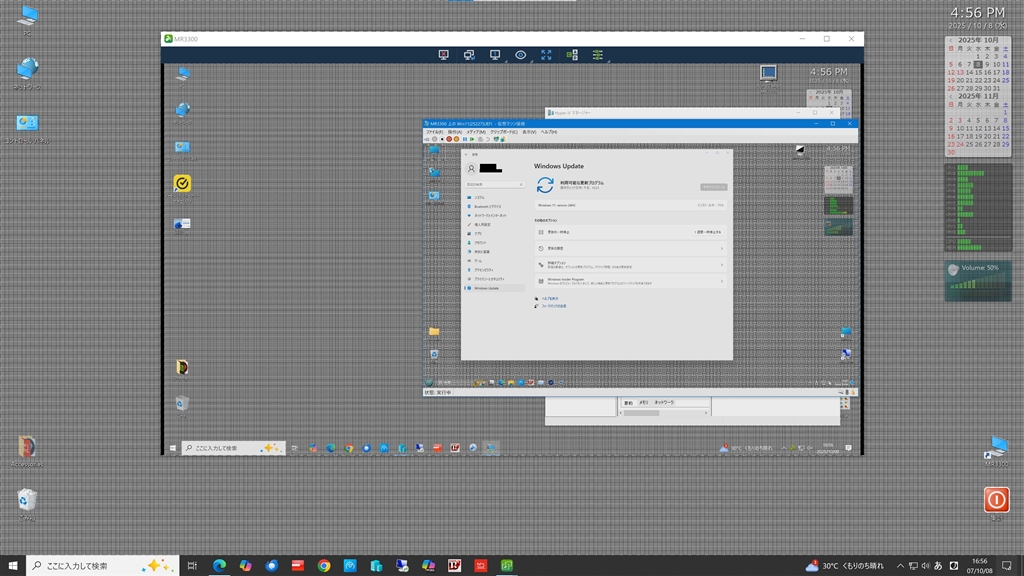Open ファイル(F) menu in the VM connection window
Viewport: 1024px width, 576px height.
point(434,132)
